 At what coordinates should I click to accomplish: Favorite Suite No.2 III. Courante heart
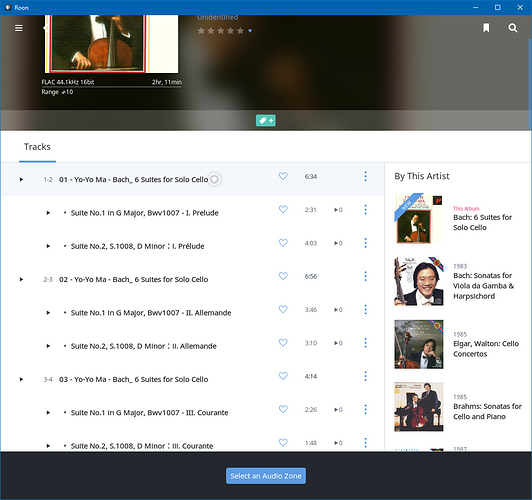pos(283,442)
